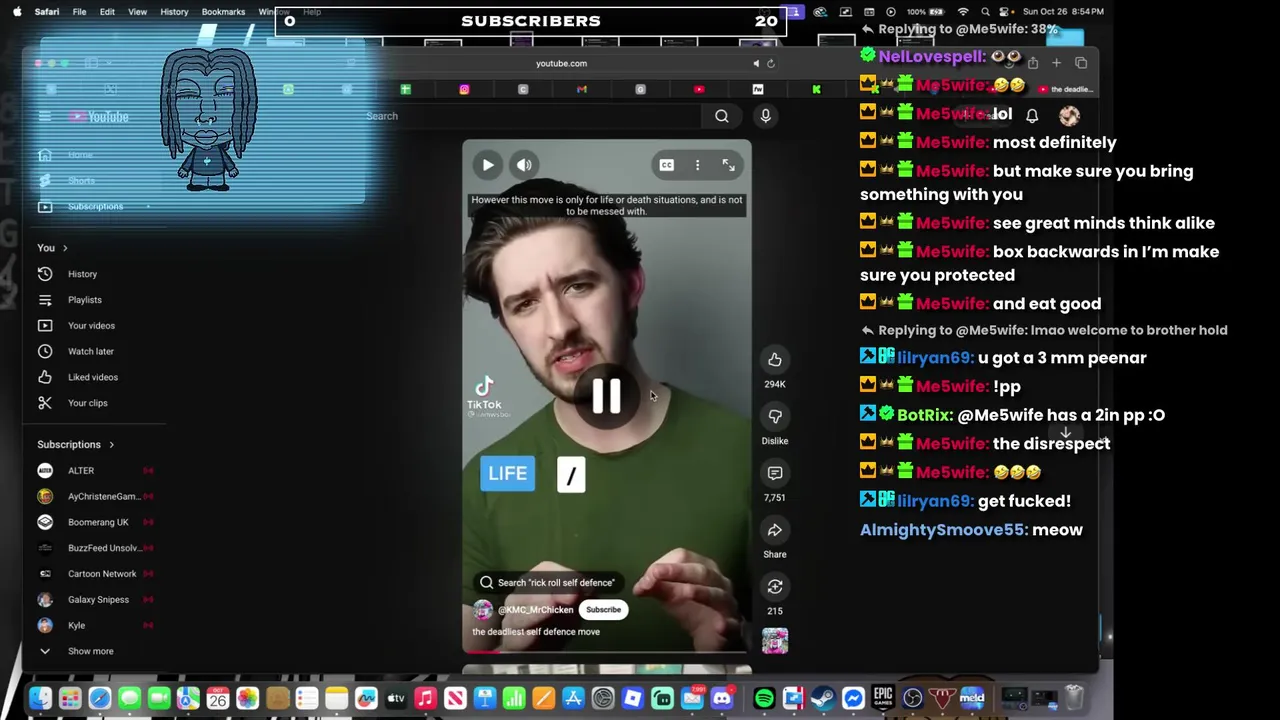The height and width of the screenshot is (720, 1280).
Task: Open Liked videos list
Action: coord(92,377)
